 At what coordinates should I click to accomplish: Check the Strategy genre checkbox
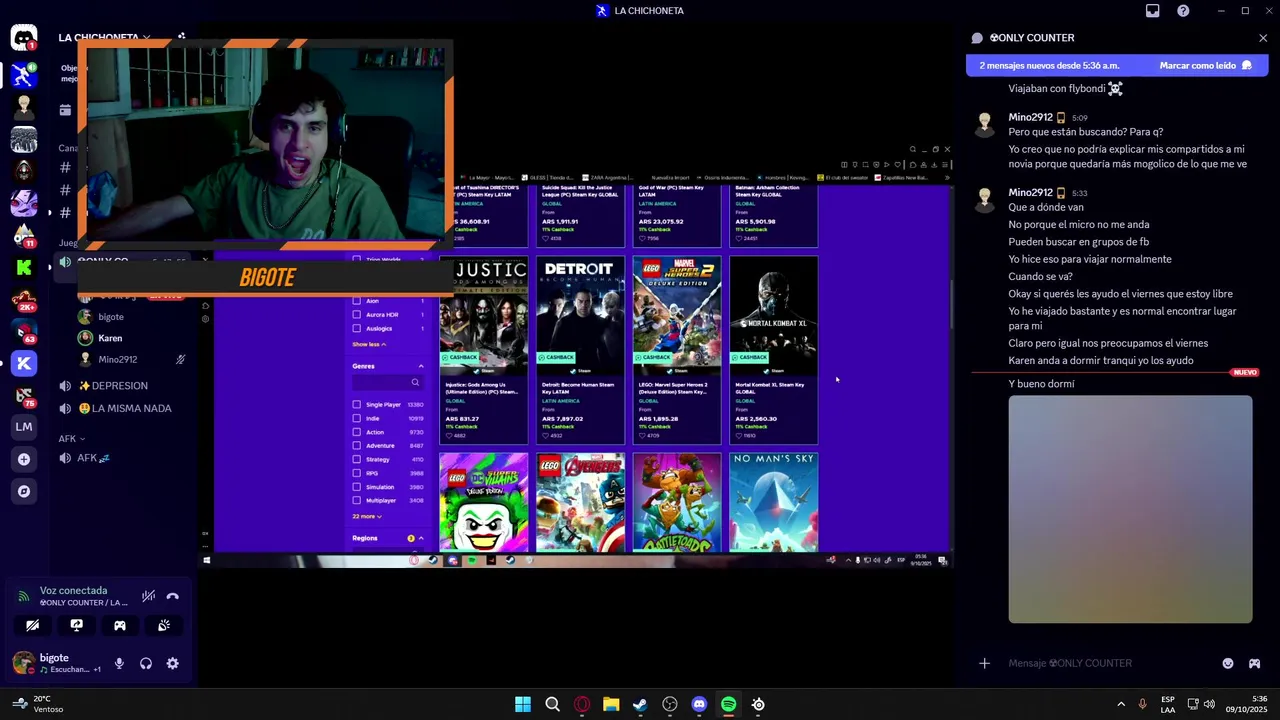click(357, 459)
